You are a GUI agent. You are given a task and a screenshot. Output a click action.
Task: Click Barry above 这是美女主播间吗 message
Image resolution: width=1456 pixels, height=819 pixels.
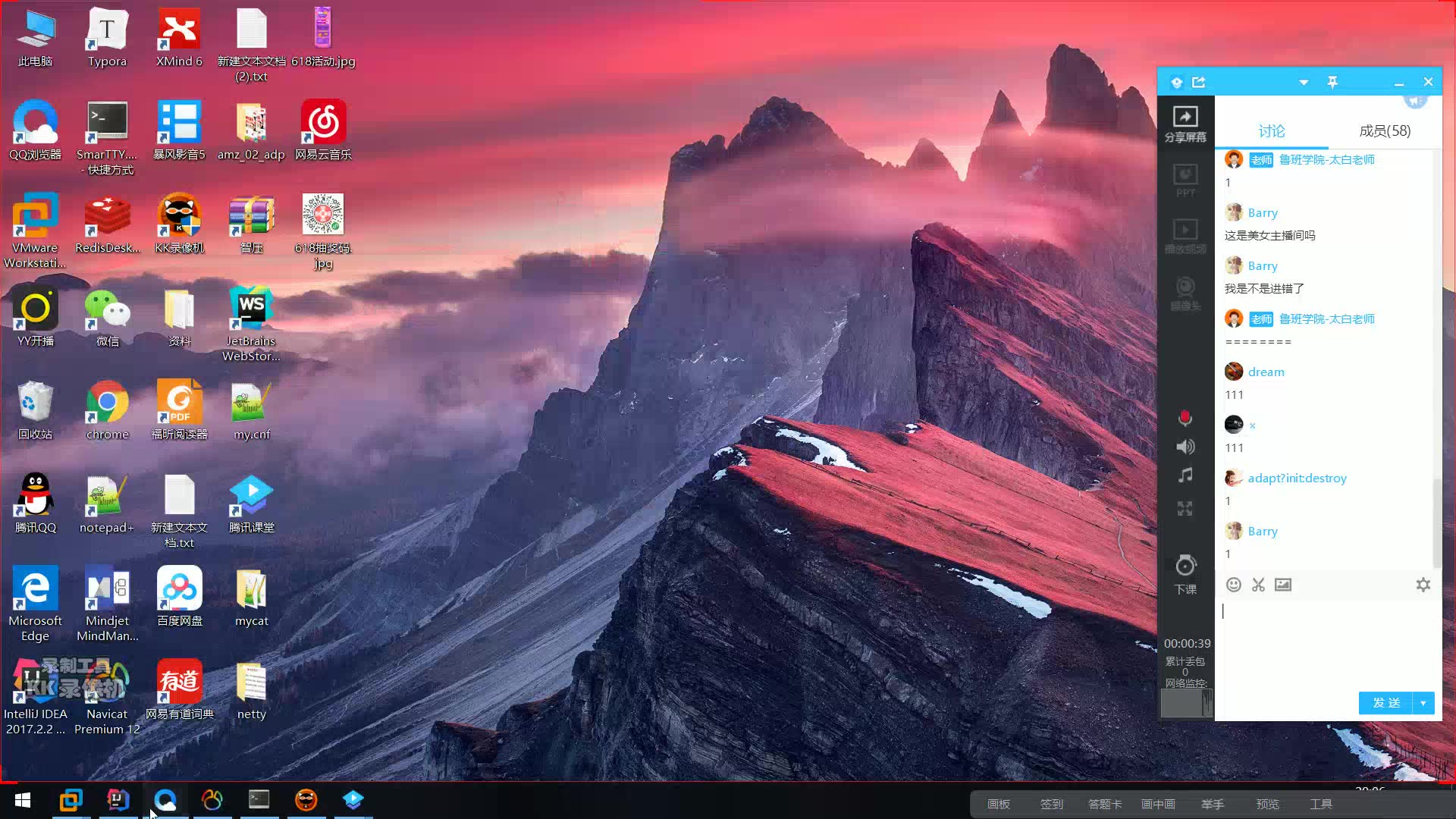[1263, 213]
